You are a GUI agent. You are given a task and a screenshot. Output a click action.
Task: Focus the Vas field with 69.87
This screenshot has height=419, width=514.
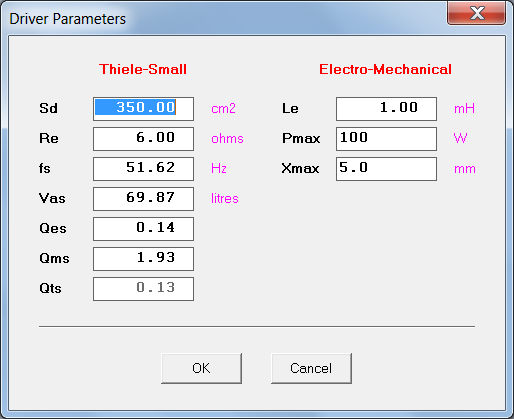click(143, 199)
